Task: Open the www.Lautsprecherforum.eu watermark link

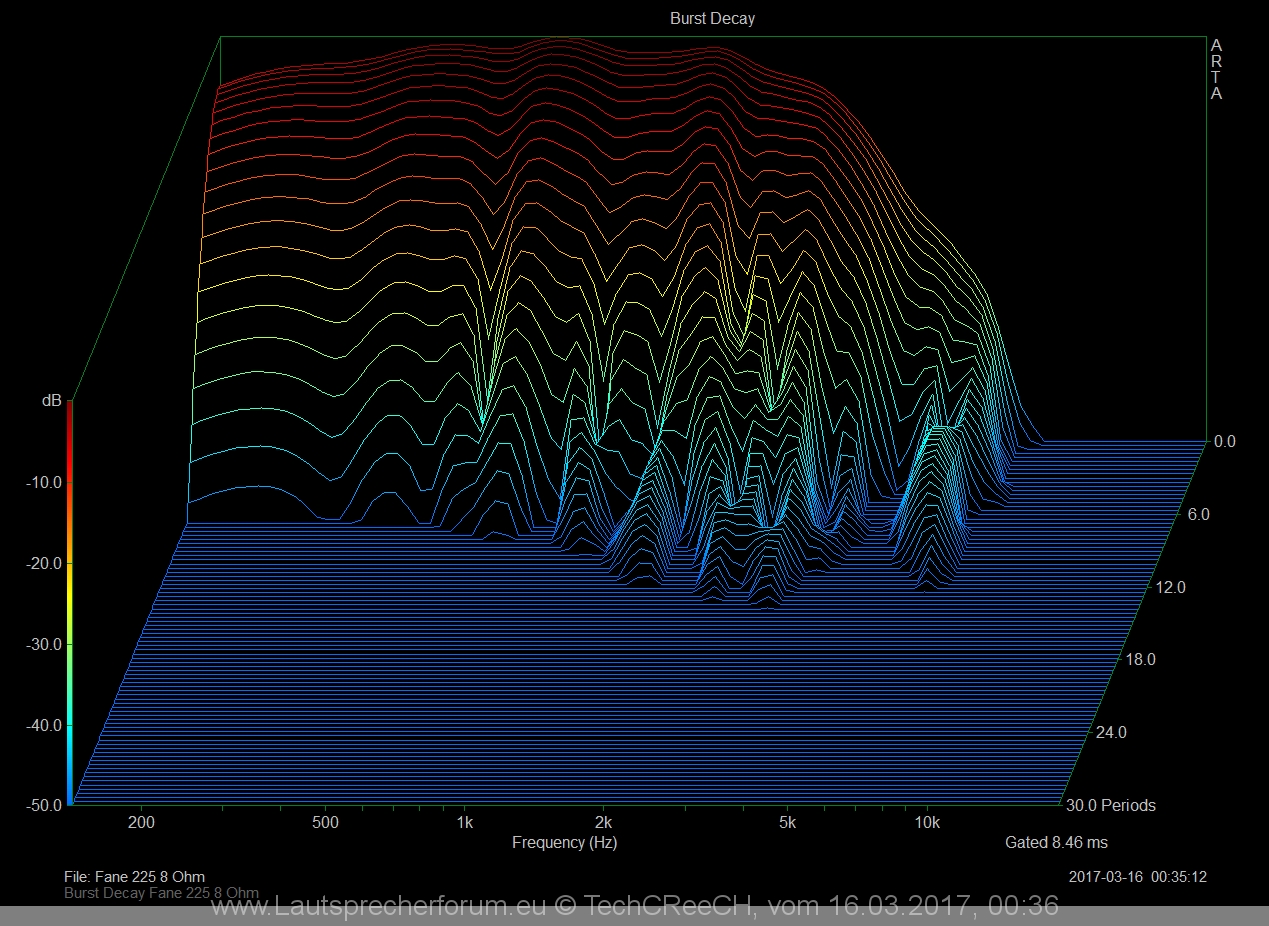Action: pos(380,907)
